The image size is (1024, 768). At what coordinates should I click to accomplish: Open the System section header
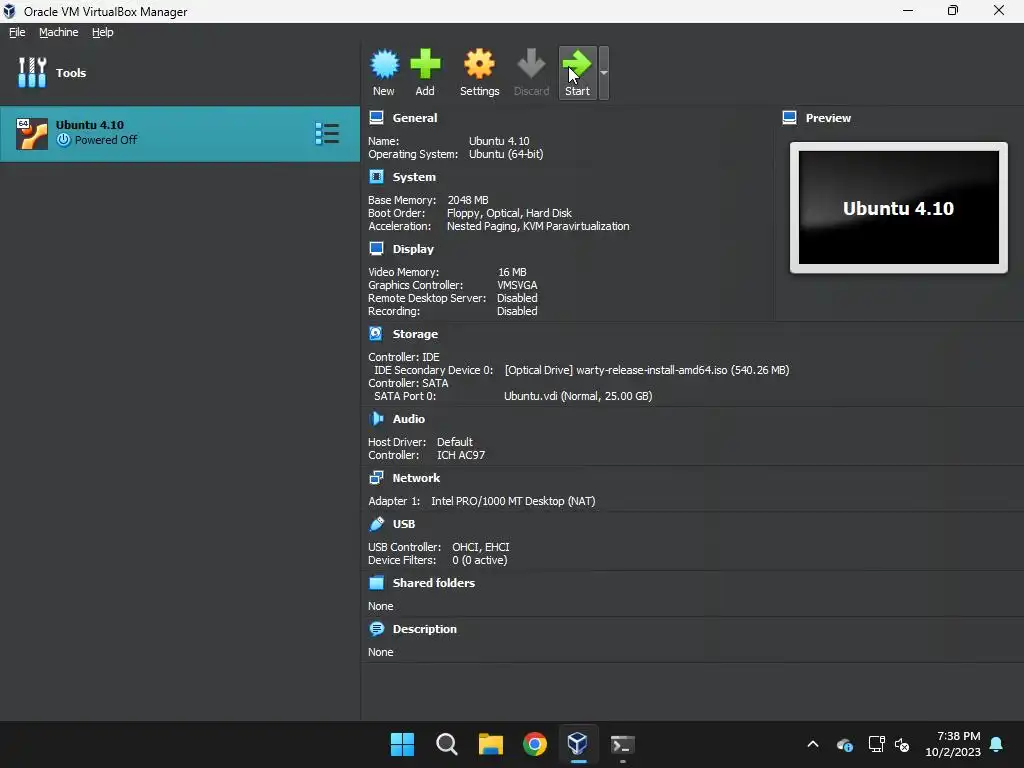(x=414, y=177)
